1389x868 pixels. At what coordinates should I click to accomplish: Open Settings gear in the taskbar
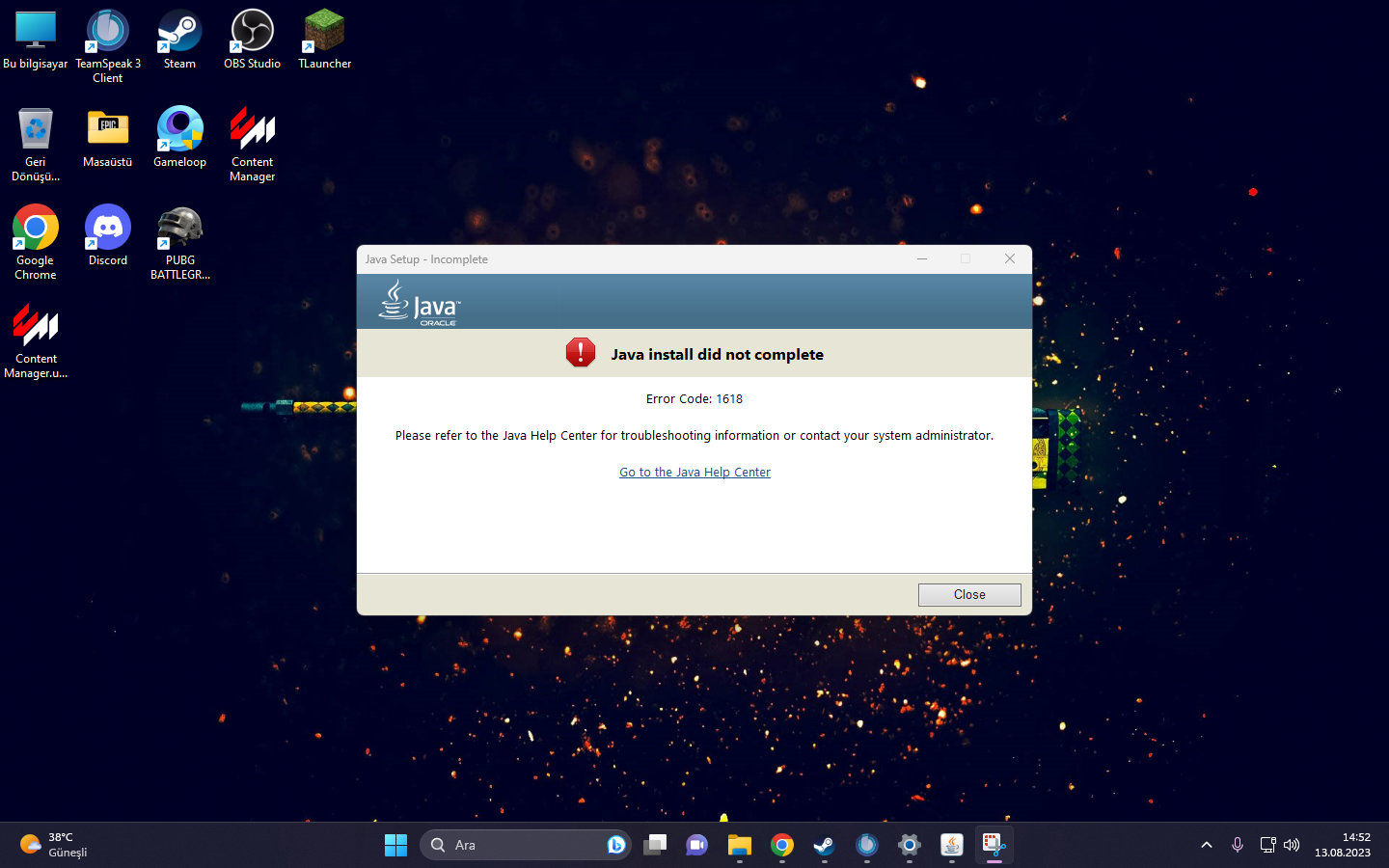point(910,846)
